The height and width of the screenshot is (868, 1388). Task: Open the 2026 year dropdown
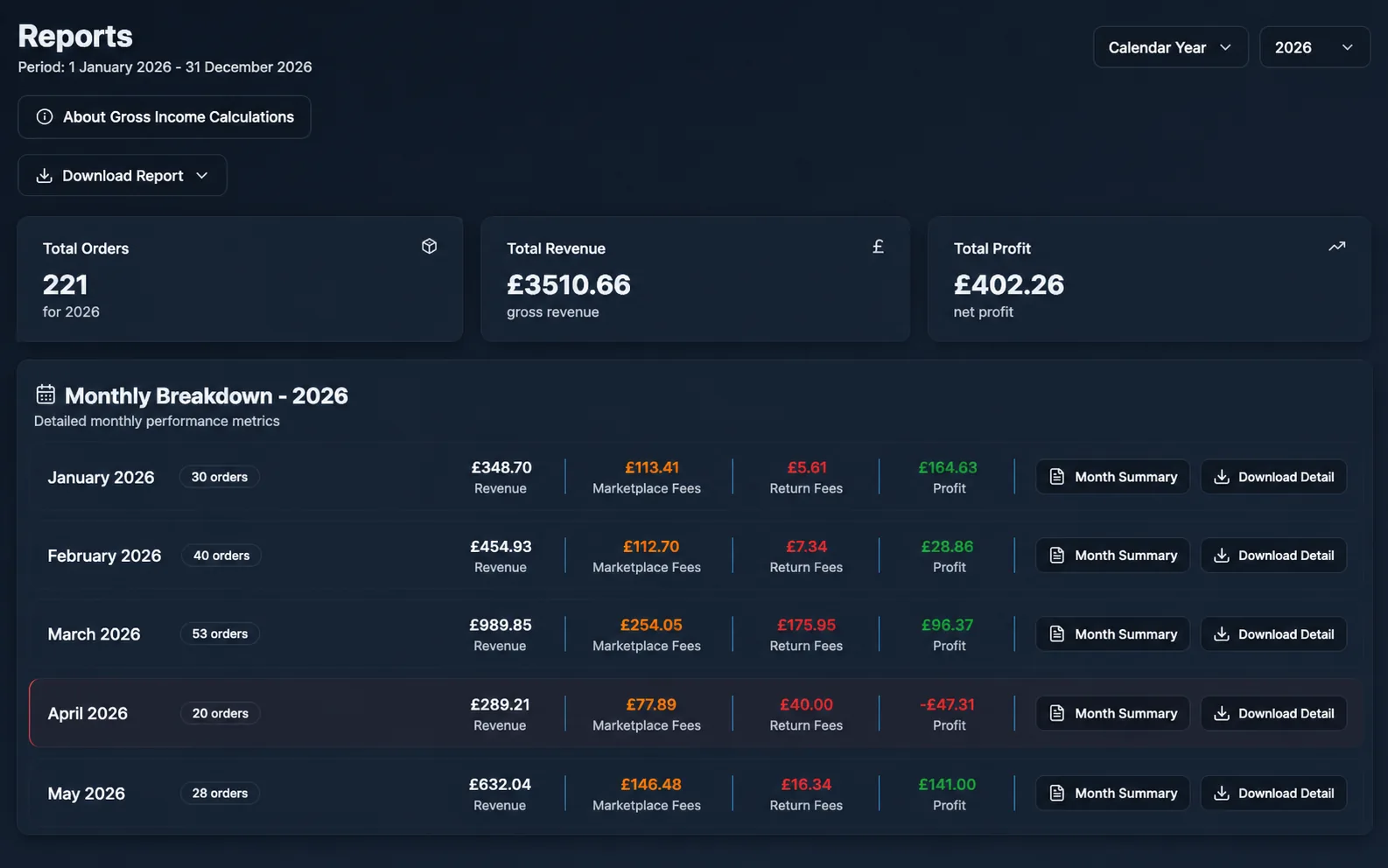point(1314,47)
